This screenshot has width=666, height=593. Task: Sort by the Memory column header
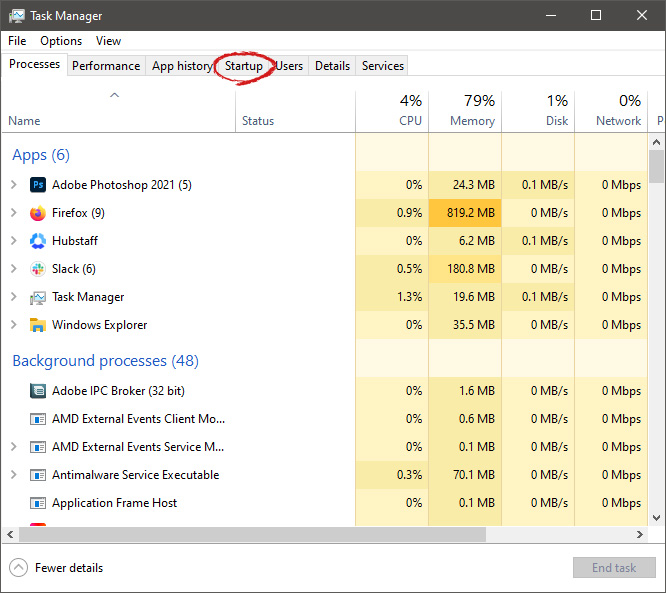pyautogui.click(x=465, y=111)
